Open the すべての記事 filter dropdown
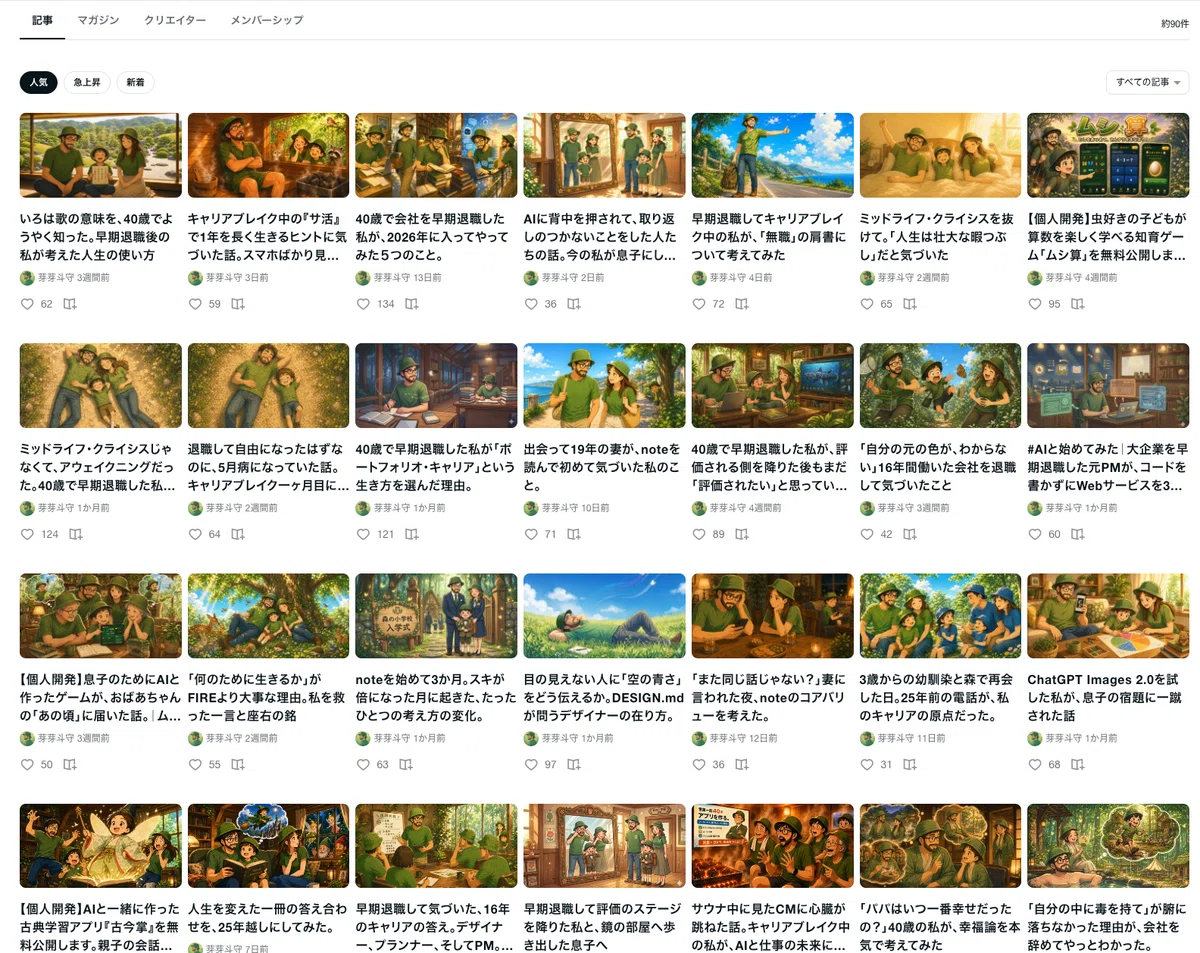The image size is (1200, 953). click(x=1147, y=82)
